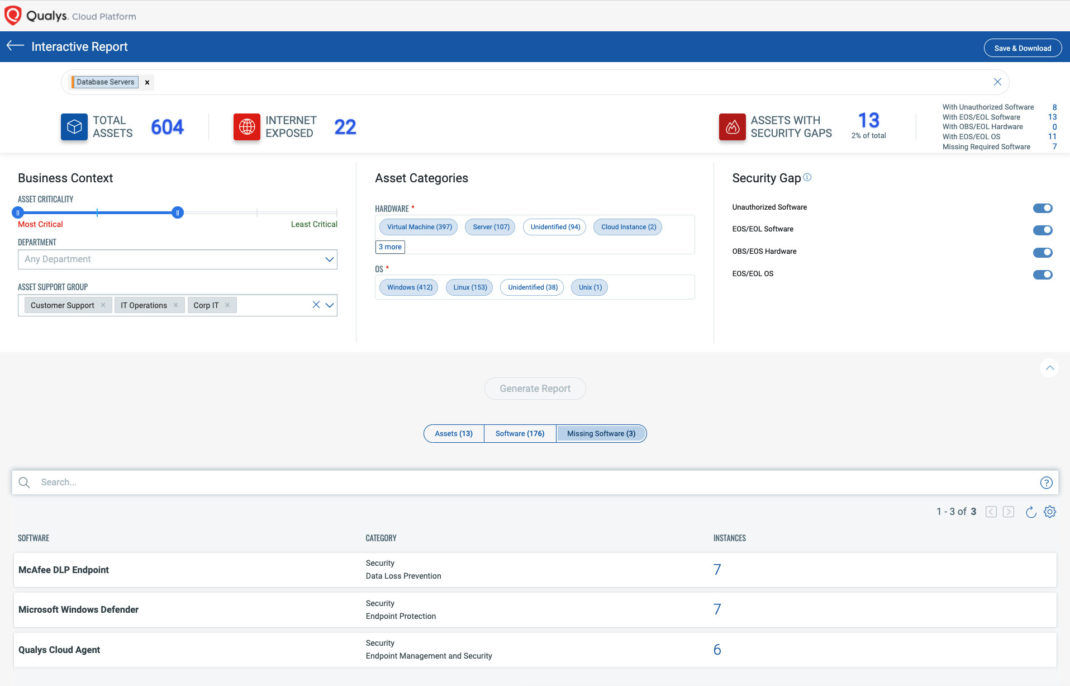1070x686 pixels.
Task: Sort by Software column header
Action: click(x=33, y=538)
